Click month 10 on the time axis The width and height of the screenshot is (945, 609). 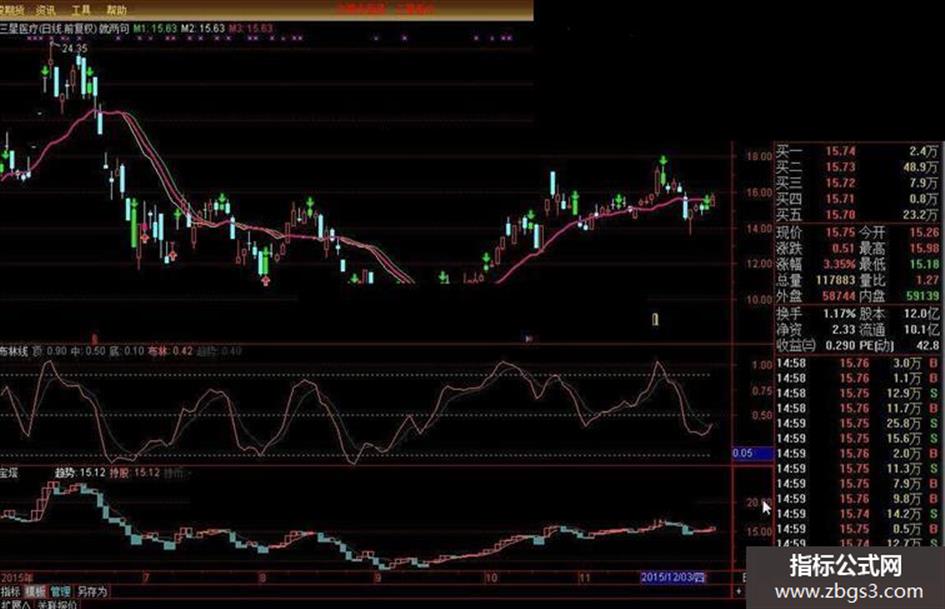pyautogui.click(x=491, y=578)
